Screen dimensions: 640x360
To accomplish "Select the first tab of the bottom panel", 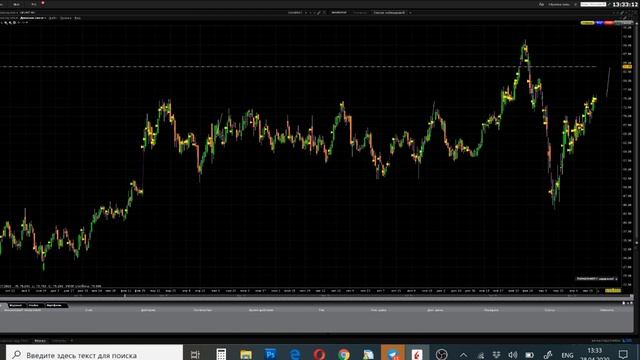I will tap(16, 305).
